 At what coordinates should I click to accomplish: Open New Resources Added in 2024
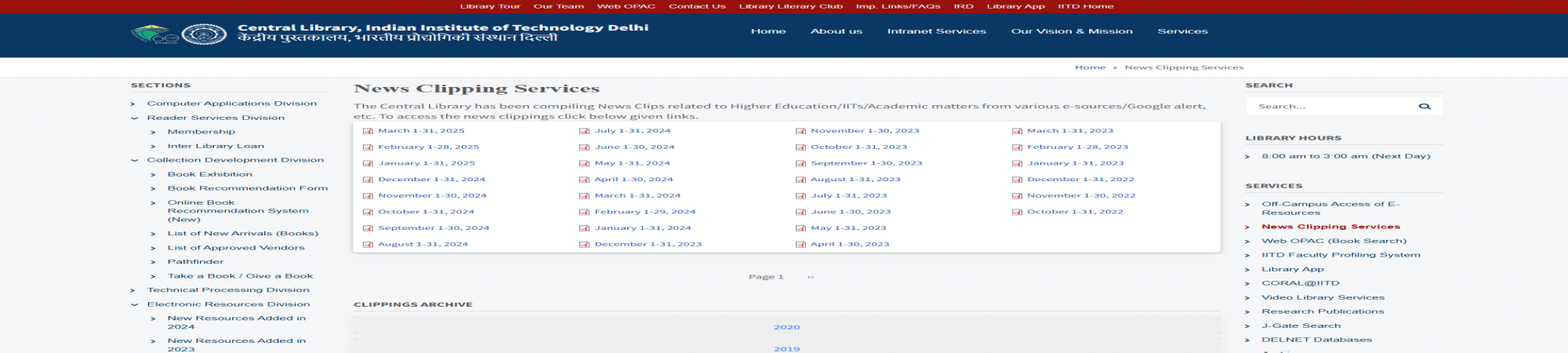[x=237, y=322]
